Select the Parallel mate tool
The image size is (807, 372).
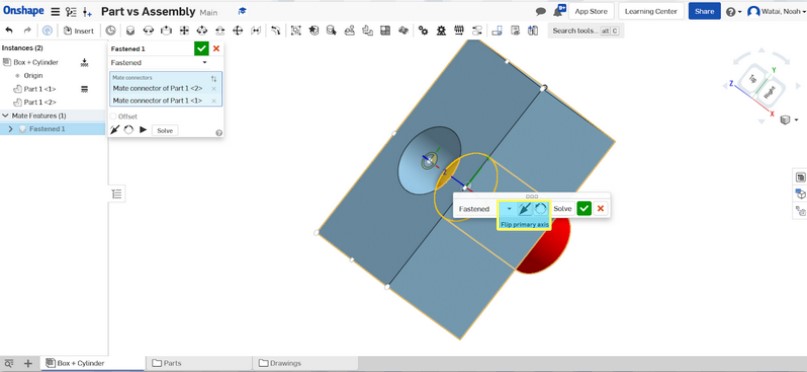255,30
